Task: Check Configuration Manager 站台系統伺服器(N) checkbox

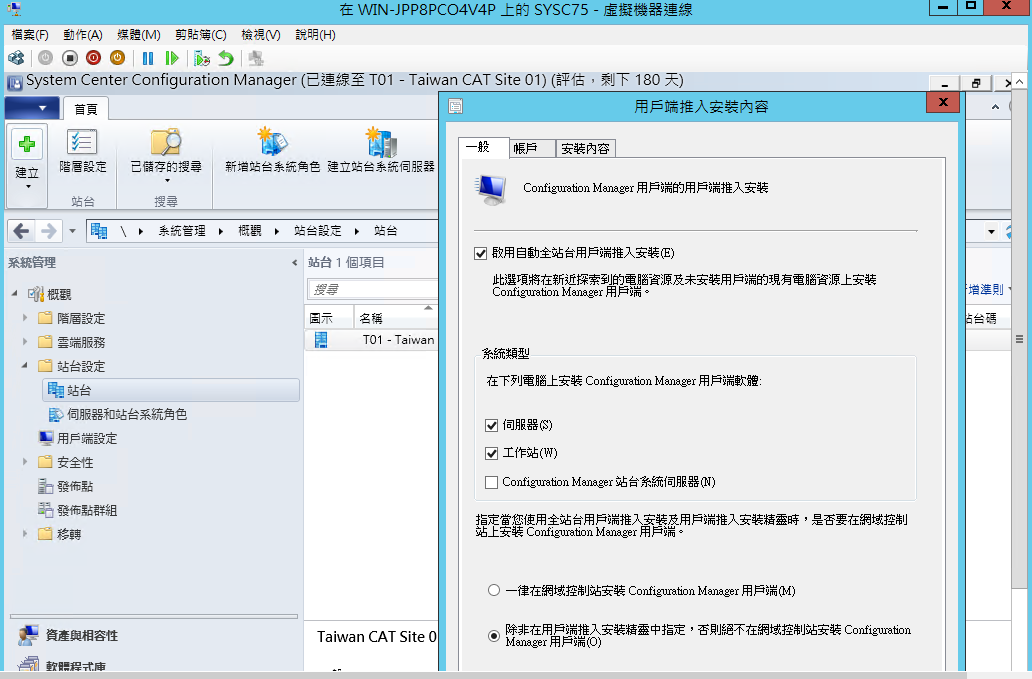Action: tap(492, 482)
